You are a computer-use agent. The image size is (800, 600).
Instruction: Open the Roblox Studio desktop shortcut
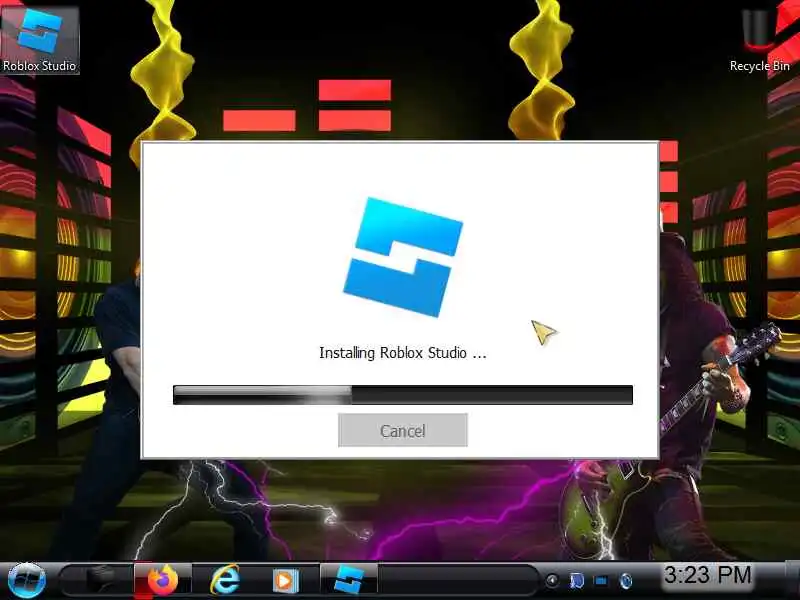click(39, 39)
